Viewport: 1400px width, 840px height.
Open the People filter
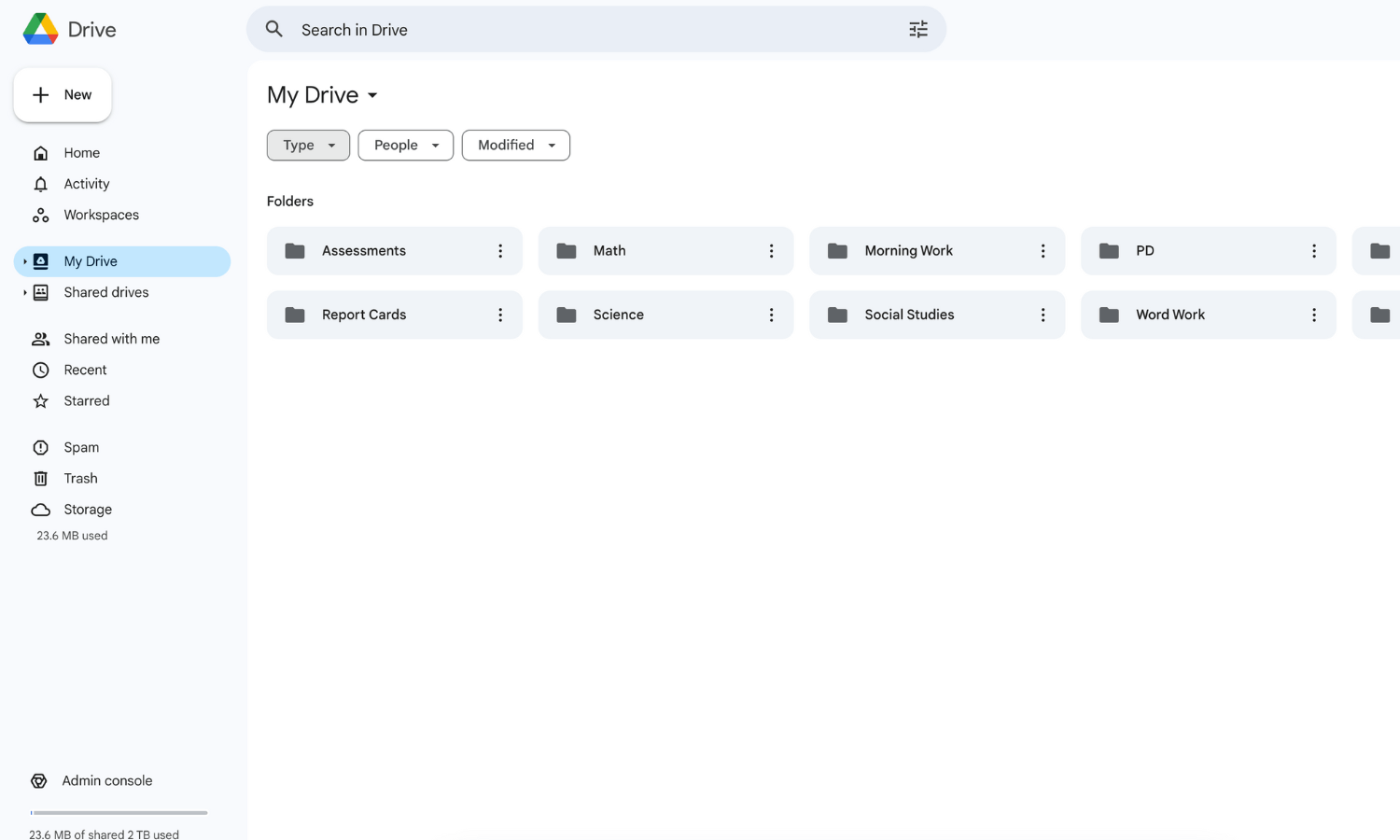(x=405, y=145)
